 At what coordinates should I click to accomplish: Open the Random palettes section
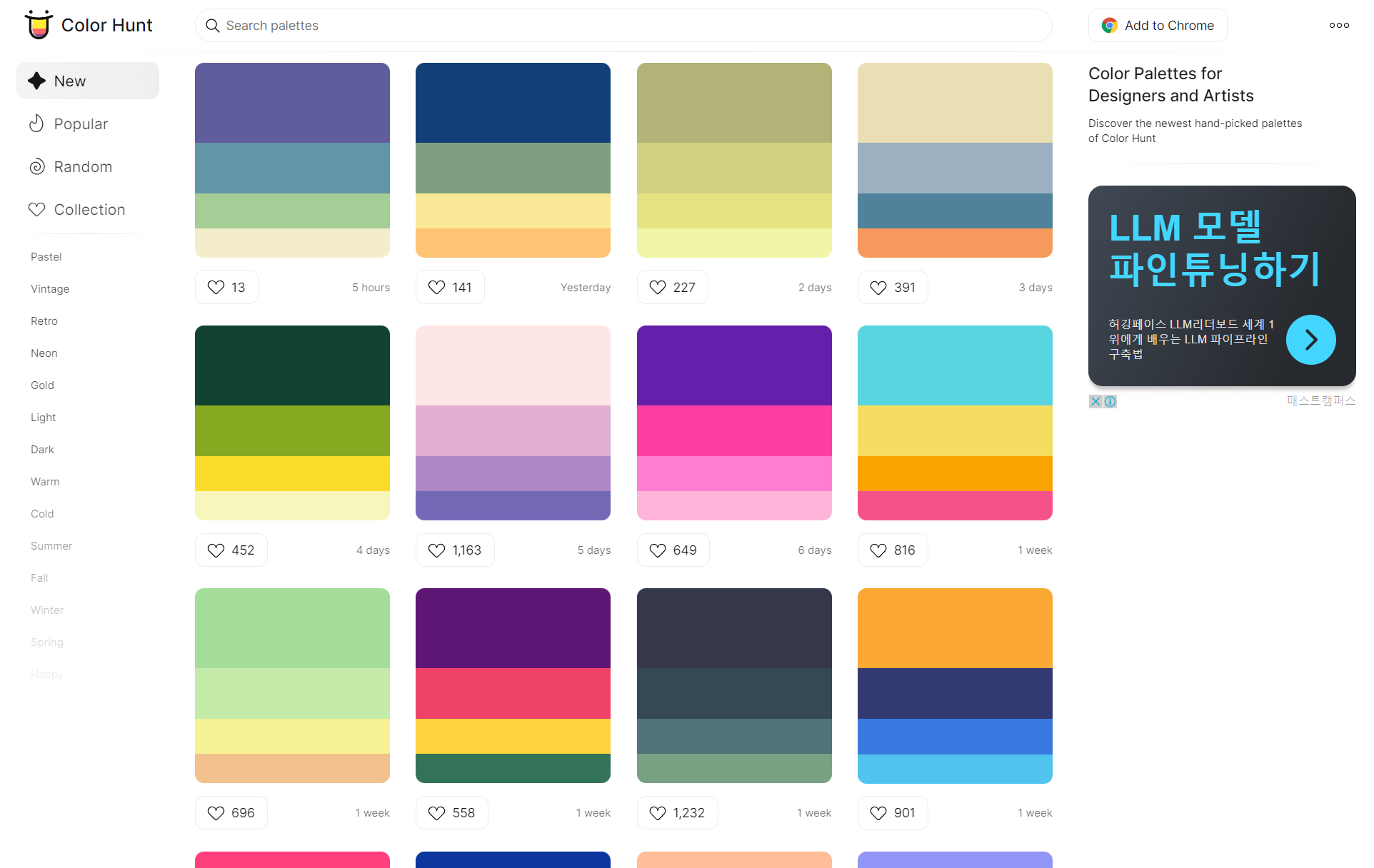pyautogui.click(x=83, y=167)
